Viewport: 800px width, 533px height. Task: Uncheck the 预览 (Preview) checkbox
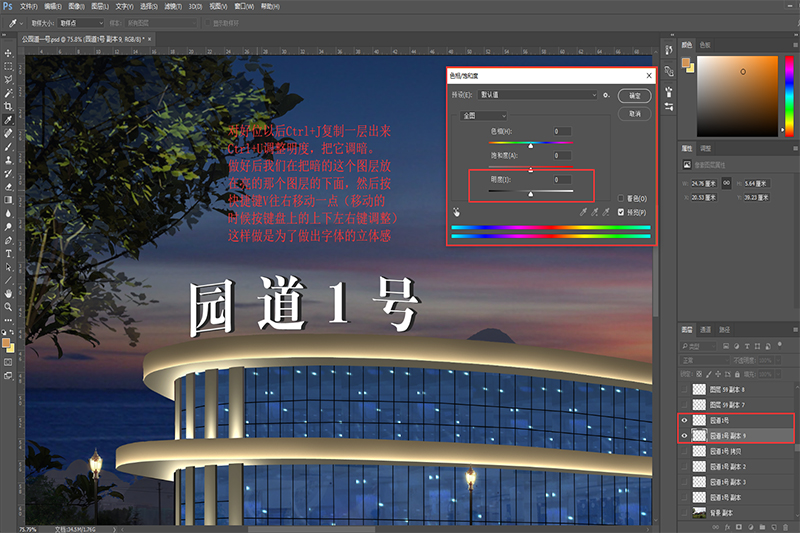(621, 212)
